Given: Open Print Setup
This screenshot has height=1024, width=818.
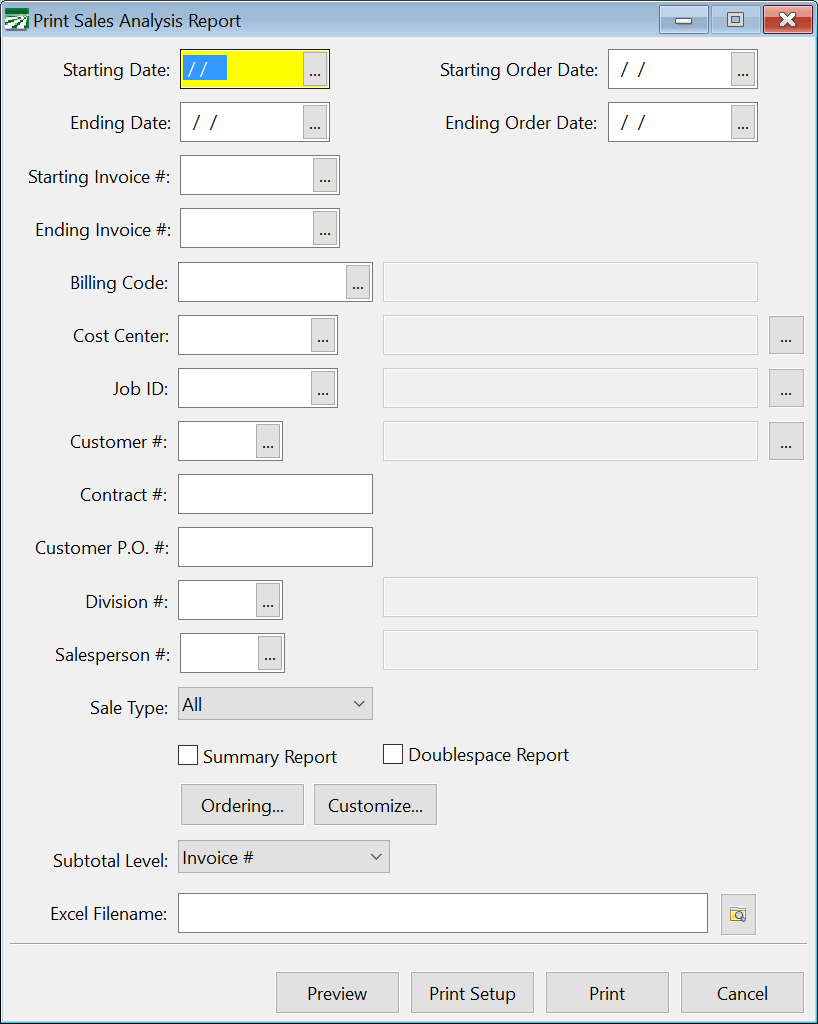Looking at the screenshot, I should tap(472, 993).
